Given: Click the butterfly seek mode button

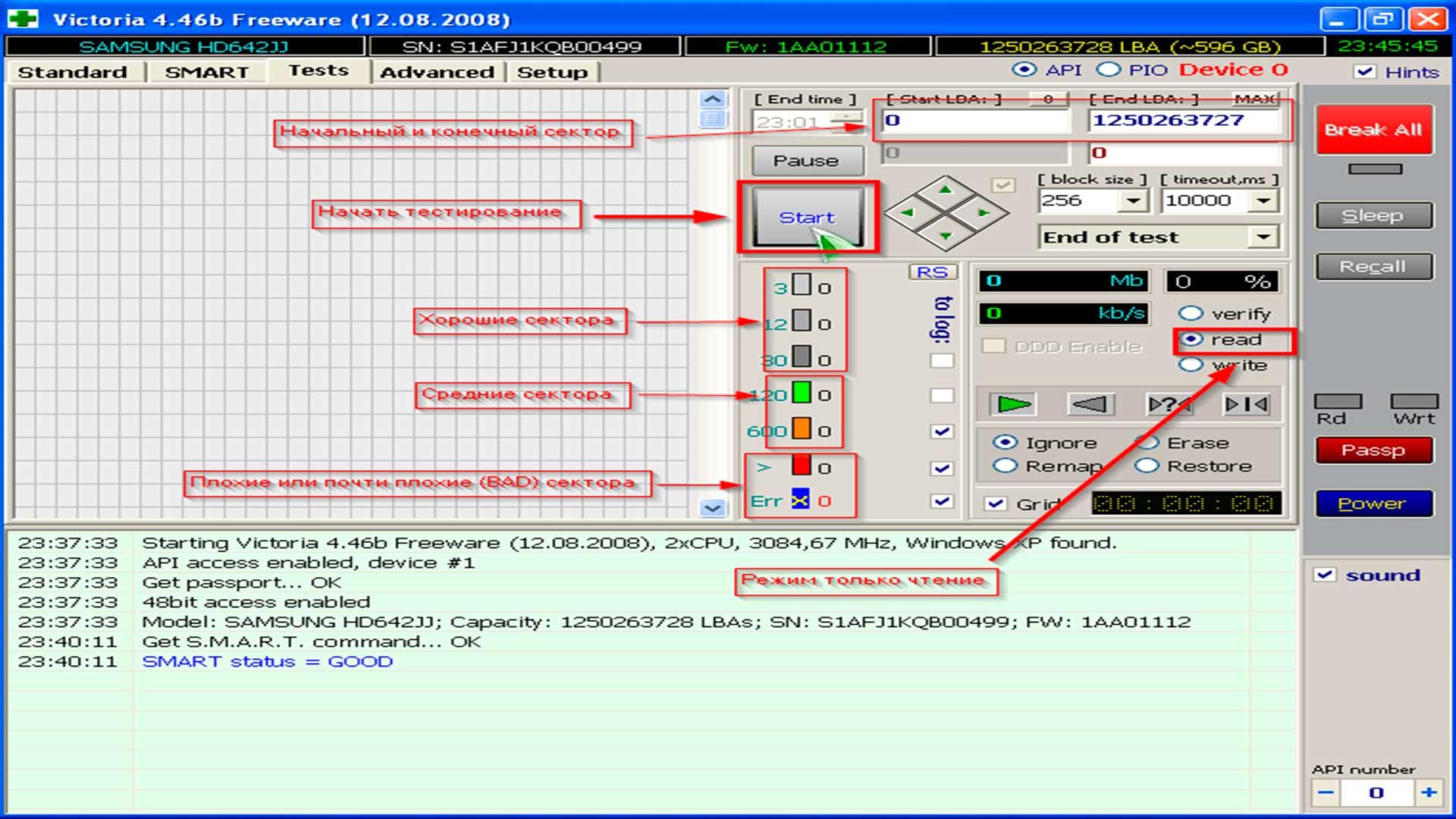Looking at the screenshot, I should click(x=1246, y=404).
